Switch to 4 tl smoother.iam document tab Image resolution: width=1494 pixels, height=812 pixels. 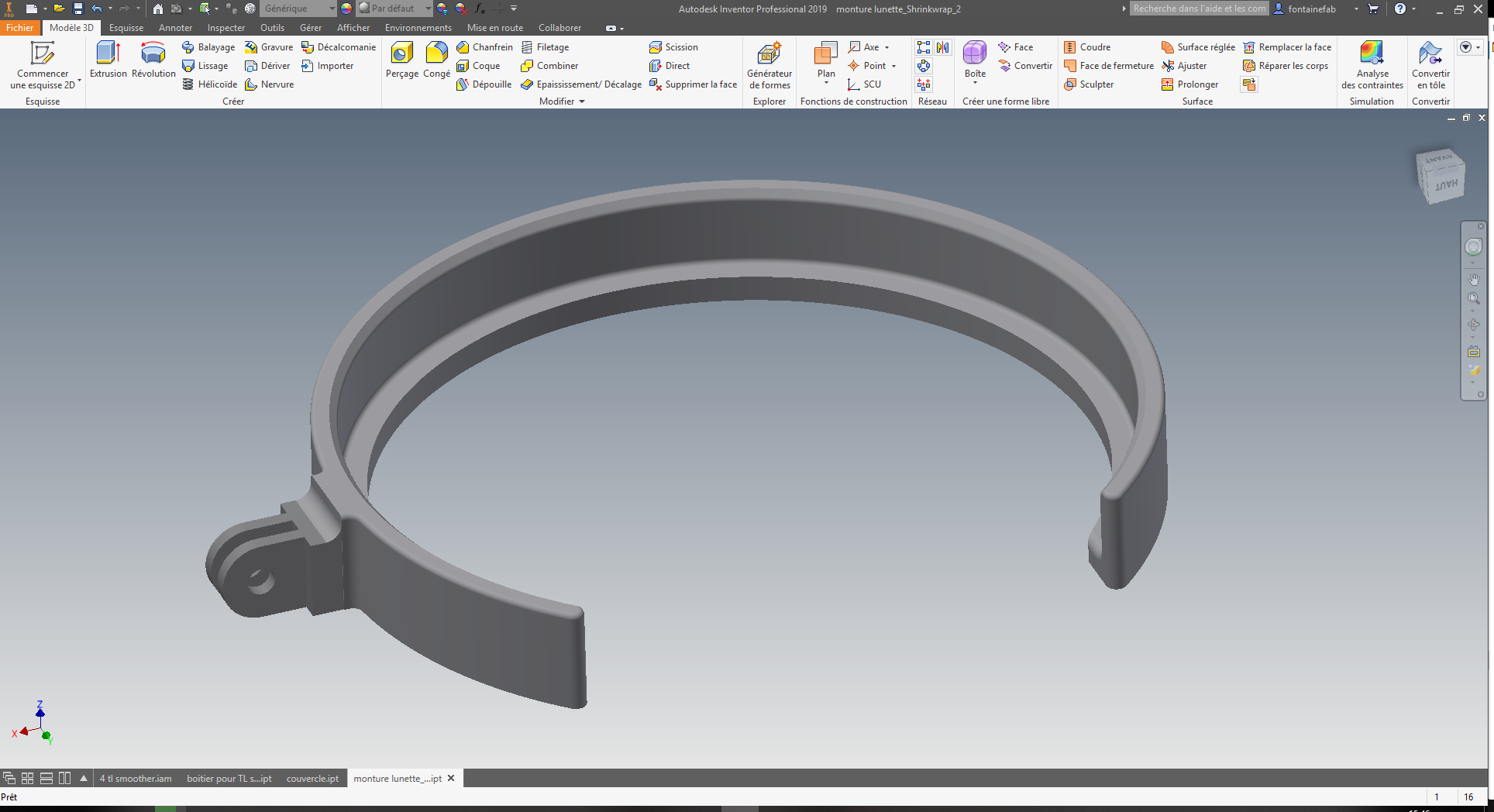136,779
